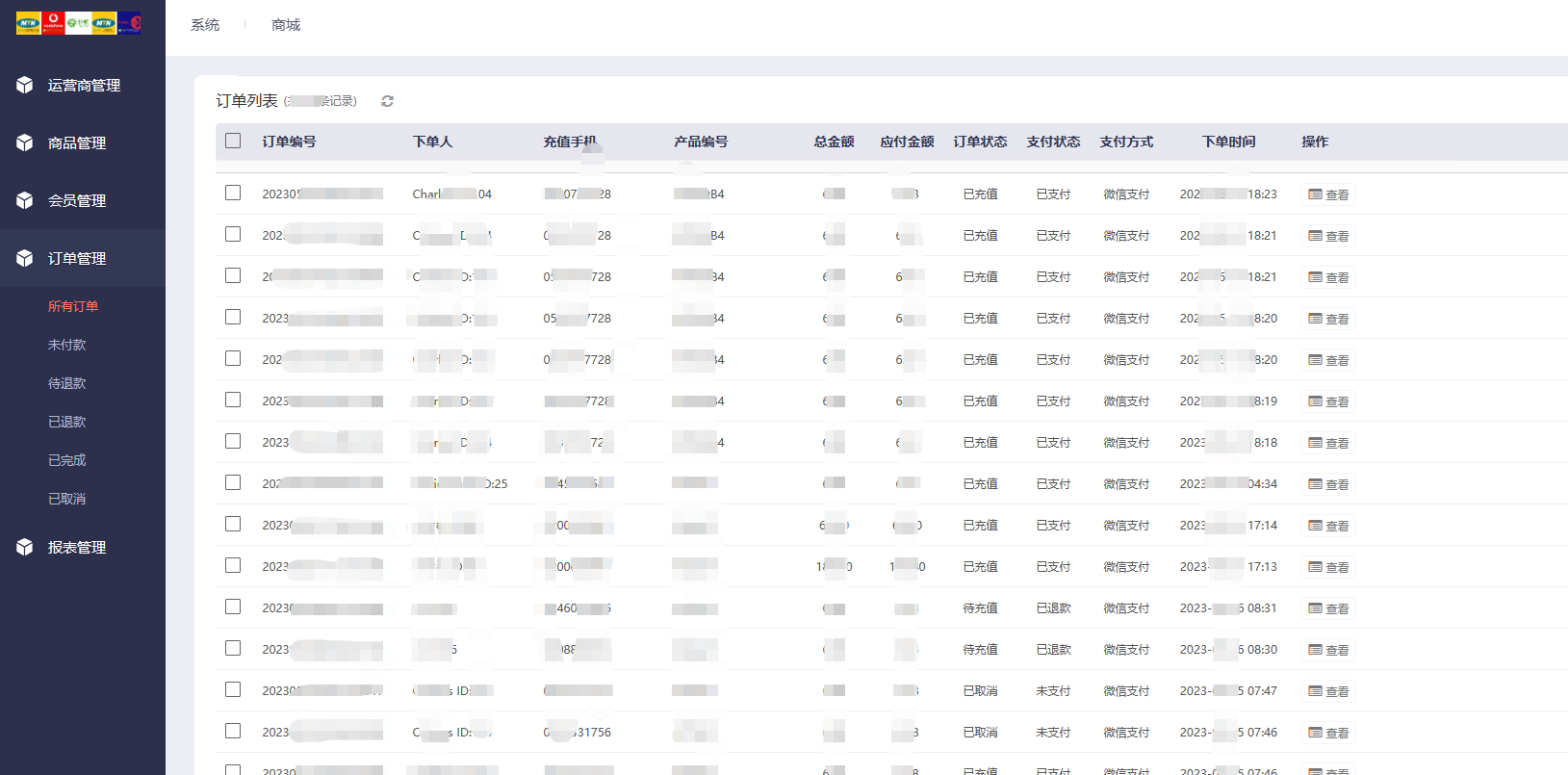
Task: Click the cube icon next to 订单管理
Action: 25,258
